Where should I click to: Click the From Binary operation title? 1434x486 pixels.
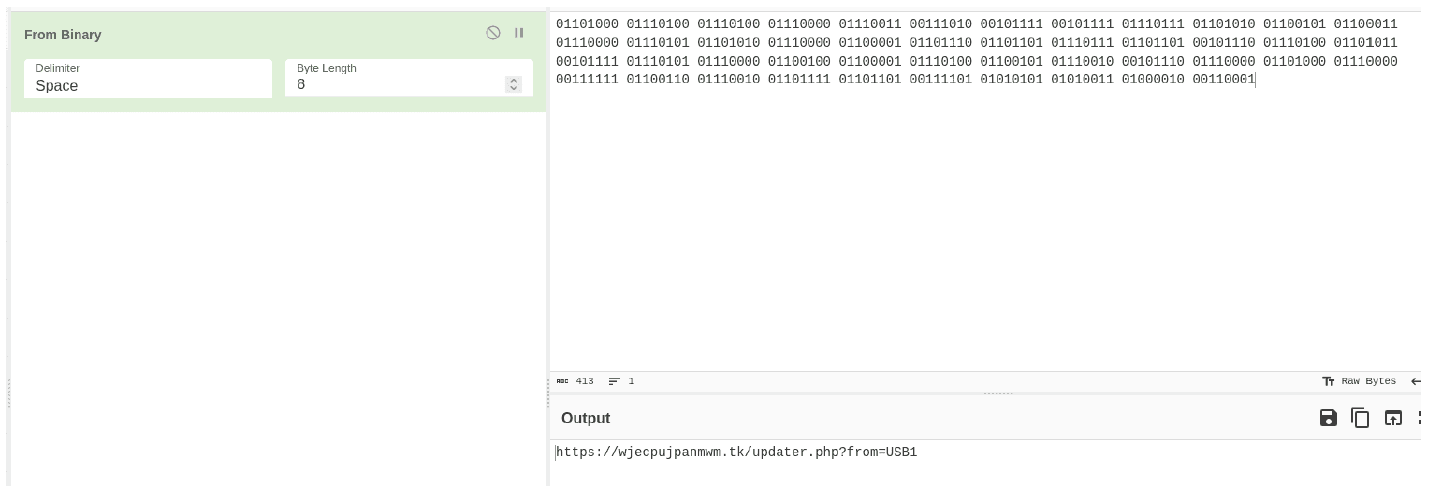[63, 34]
